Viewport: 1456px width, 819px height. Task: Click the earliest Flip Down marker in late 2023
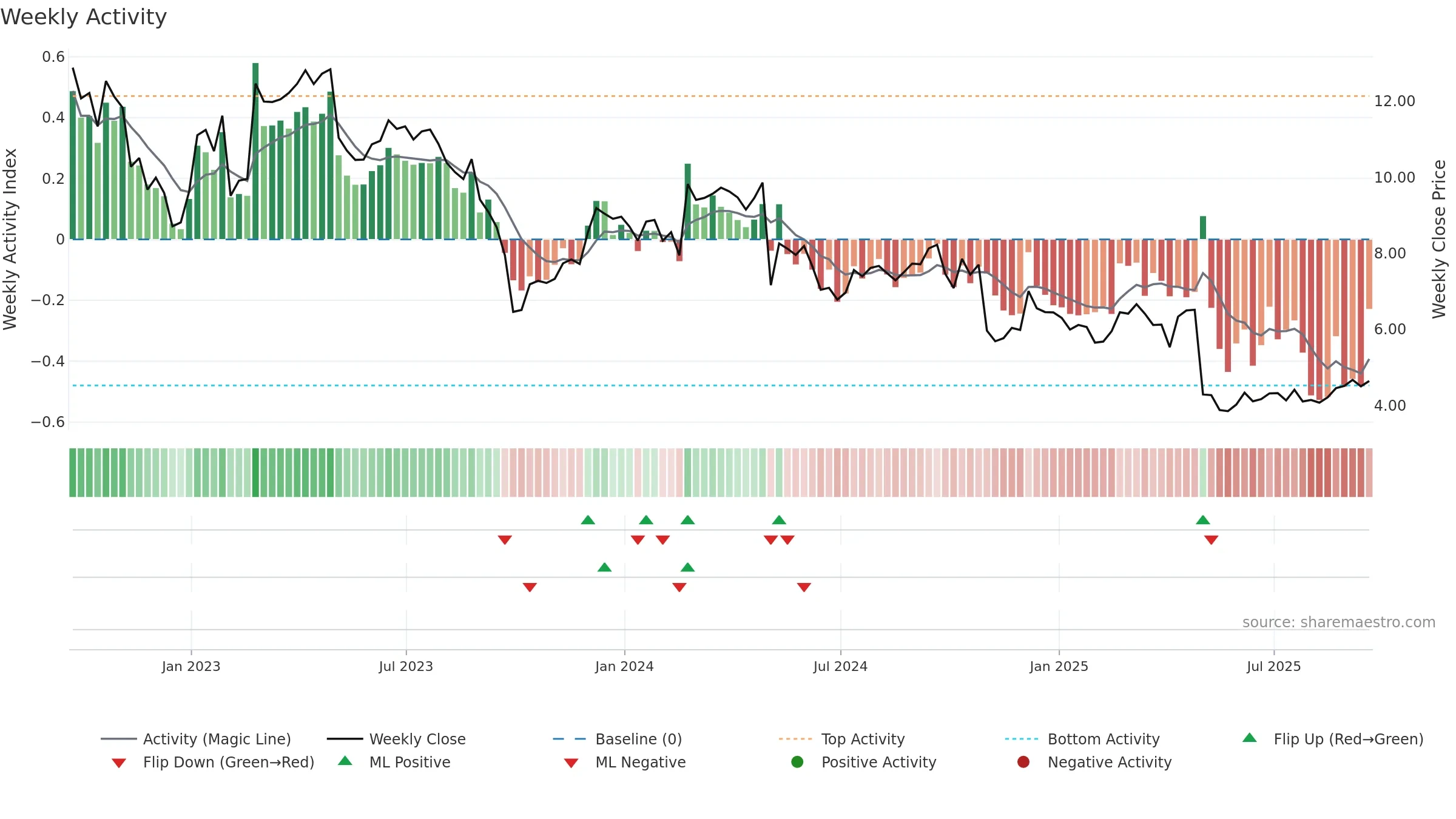(x=505, y=540)
